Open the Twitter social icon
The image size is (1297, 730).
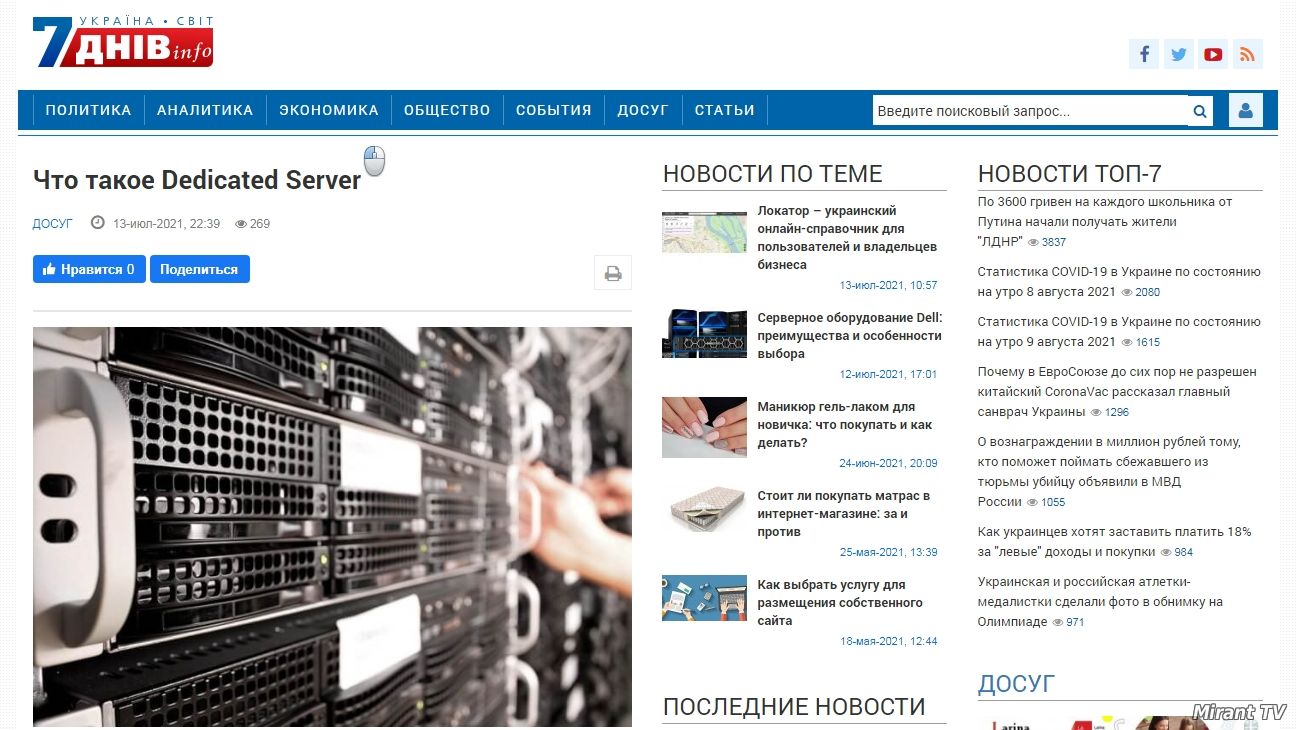pos(1179,54)
